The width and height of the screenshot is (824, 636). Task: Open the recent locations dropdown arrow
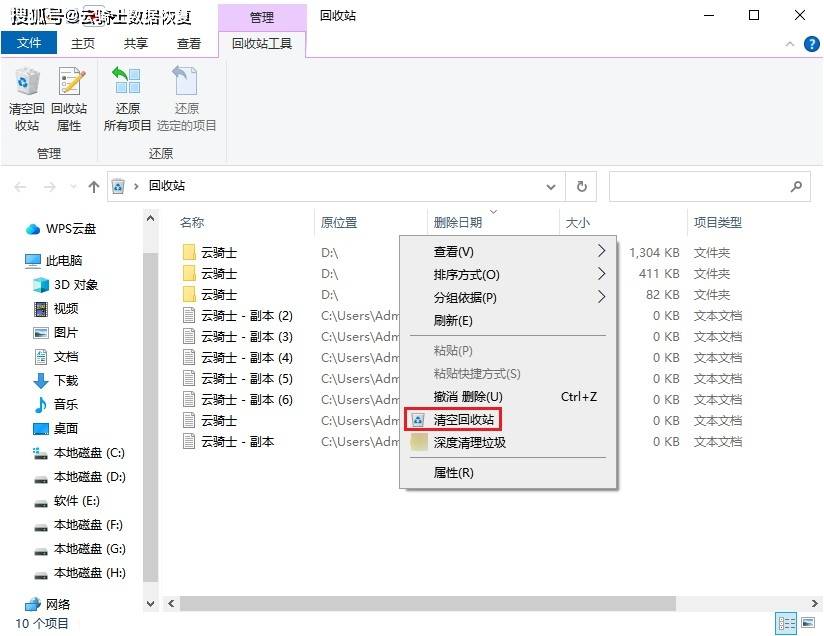(73, 187)
